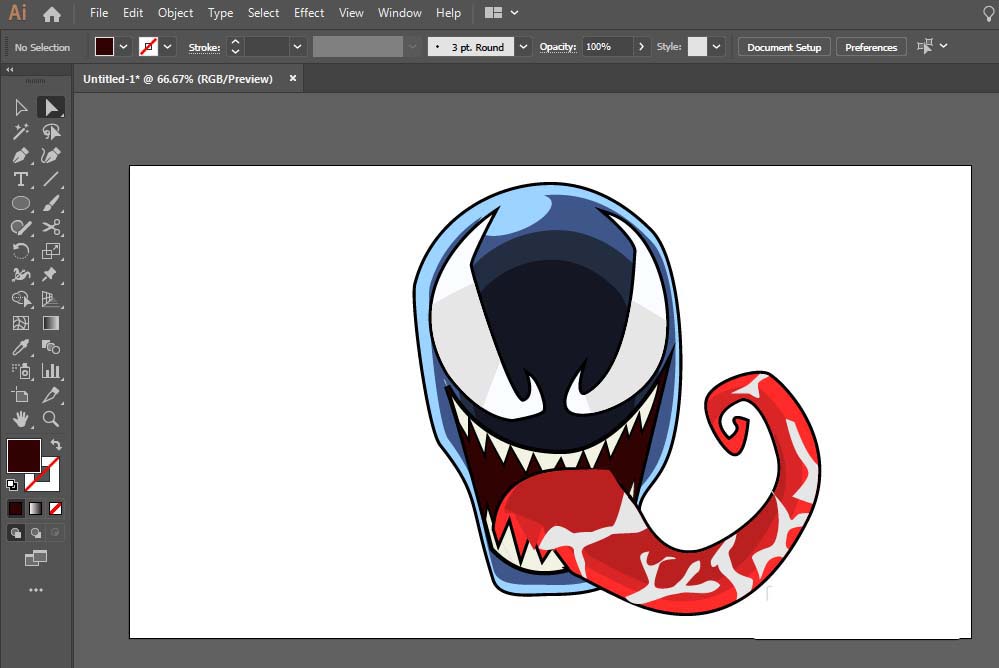Switch to Gradient paint mode

click(36, 508)
